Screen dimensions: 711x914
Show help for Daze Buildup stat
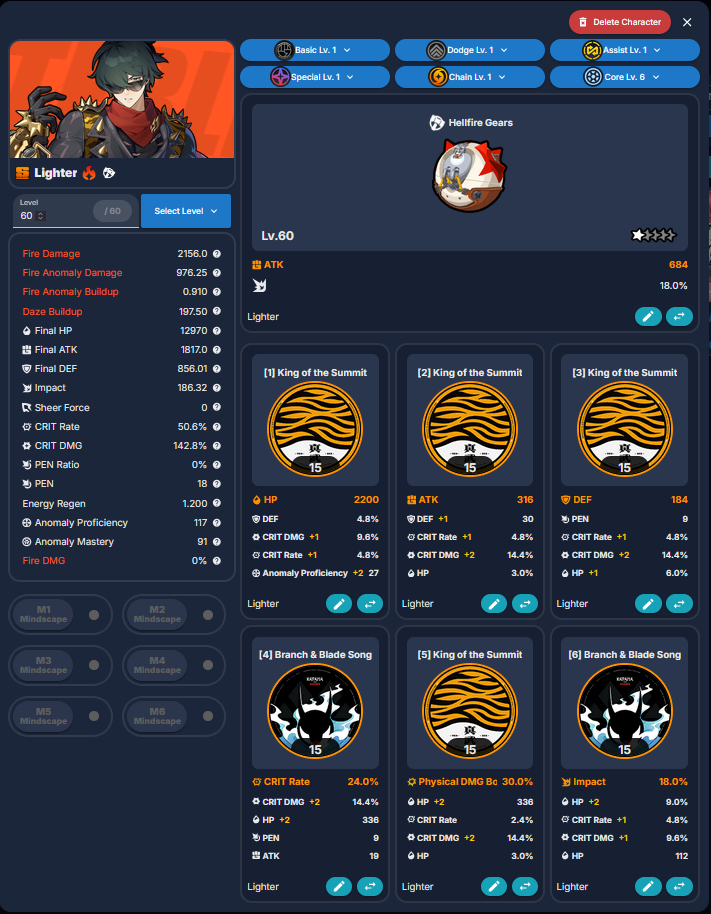[x=217, y=311]
